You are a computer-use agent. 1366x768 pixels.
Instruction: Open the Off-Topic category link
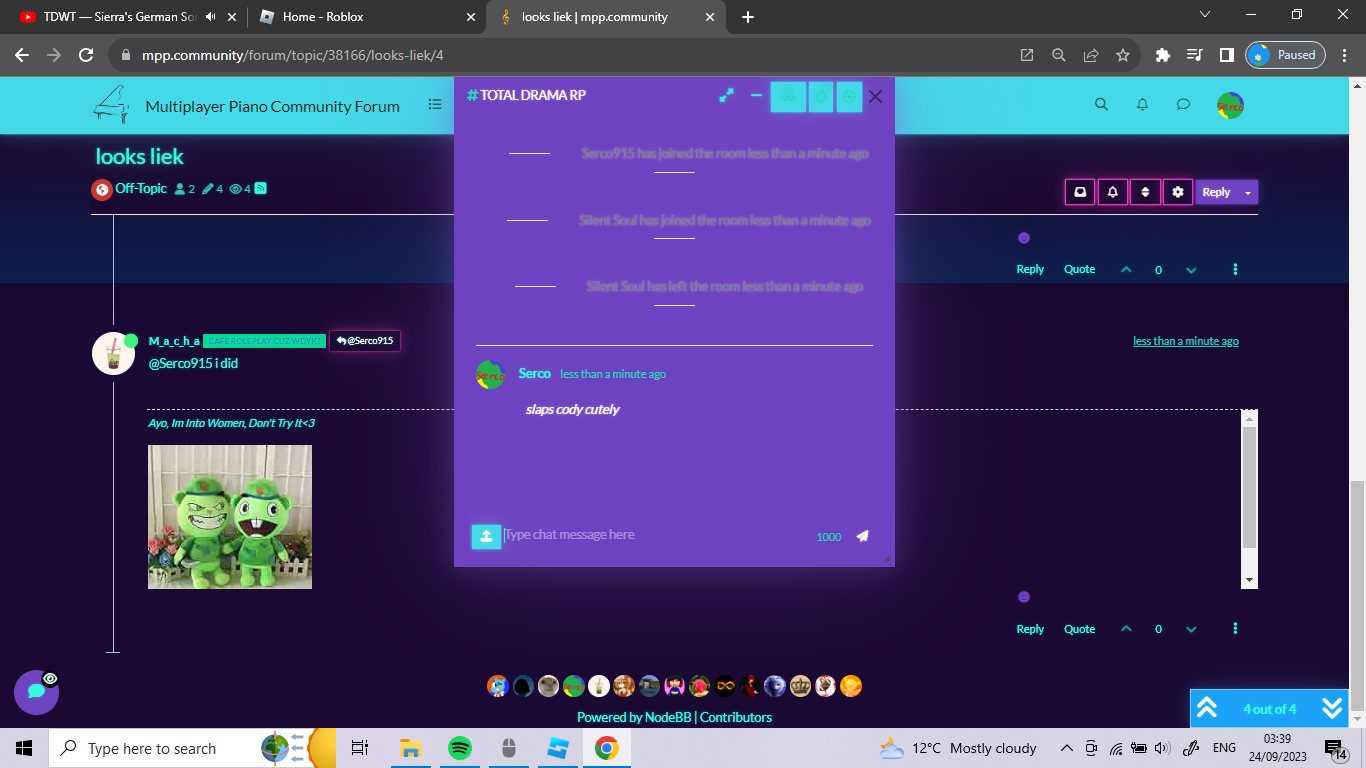click(x=141, y=188)
